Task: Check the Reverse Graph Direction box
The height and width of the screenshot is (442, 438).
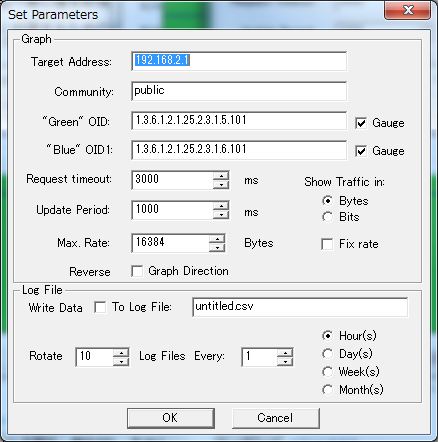Action: (x=137, y=271)
